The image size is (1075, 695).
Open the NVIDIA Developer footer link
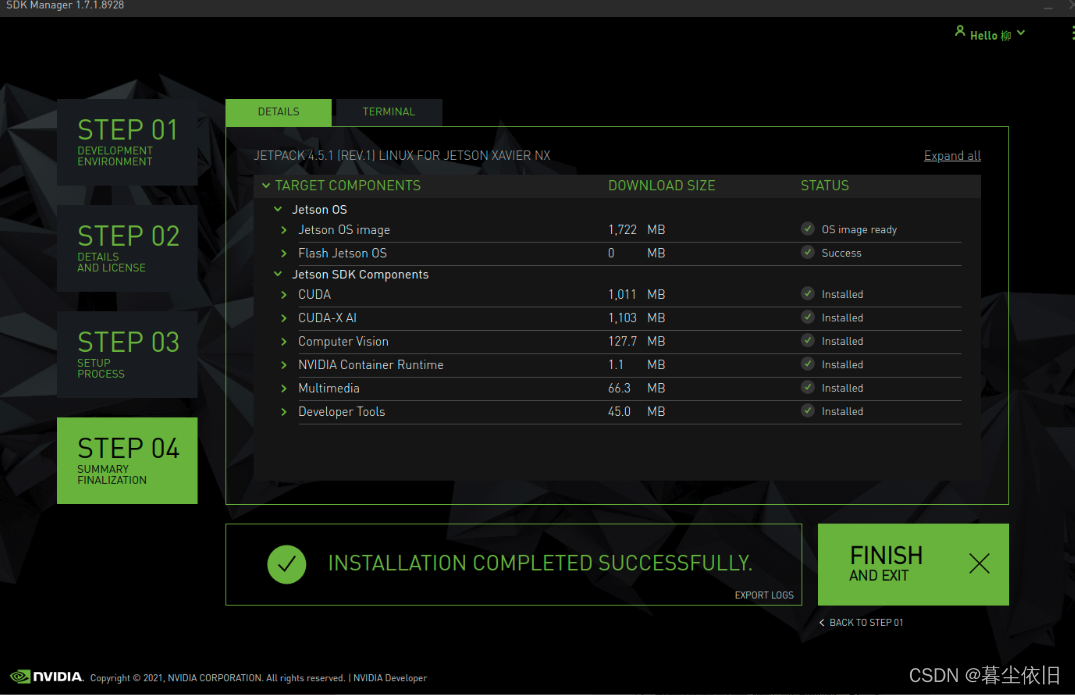pyautogui.click(x=389, y=678)
